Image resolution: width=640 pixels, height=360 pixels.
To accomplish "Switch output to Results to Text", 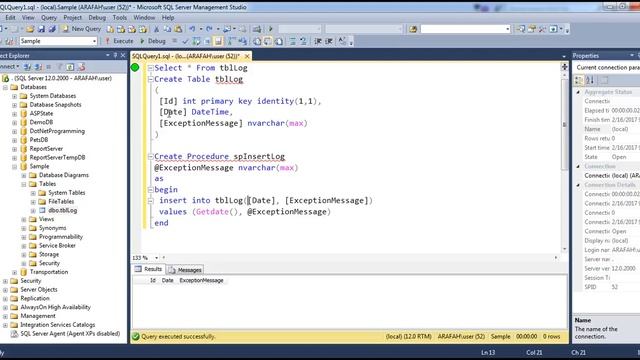I will coord(257,41).
